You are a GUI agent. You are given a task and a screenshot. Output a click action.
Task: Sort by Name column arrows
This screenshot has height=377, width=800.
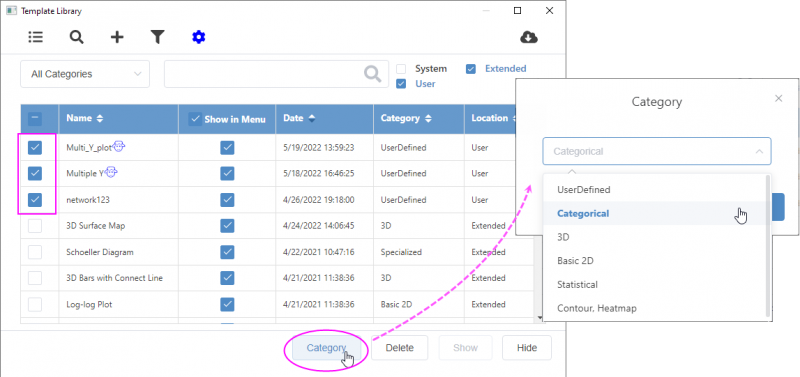[99, 118]
